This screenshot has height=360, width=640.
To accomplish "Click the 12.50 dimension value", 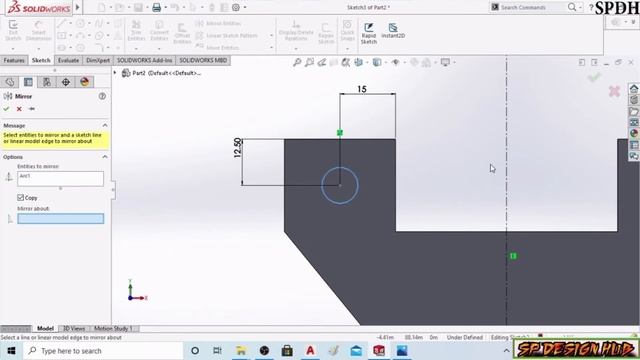I will point(238,148).
